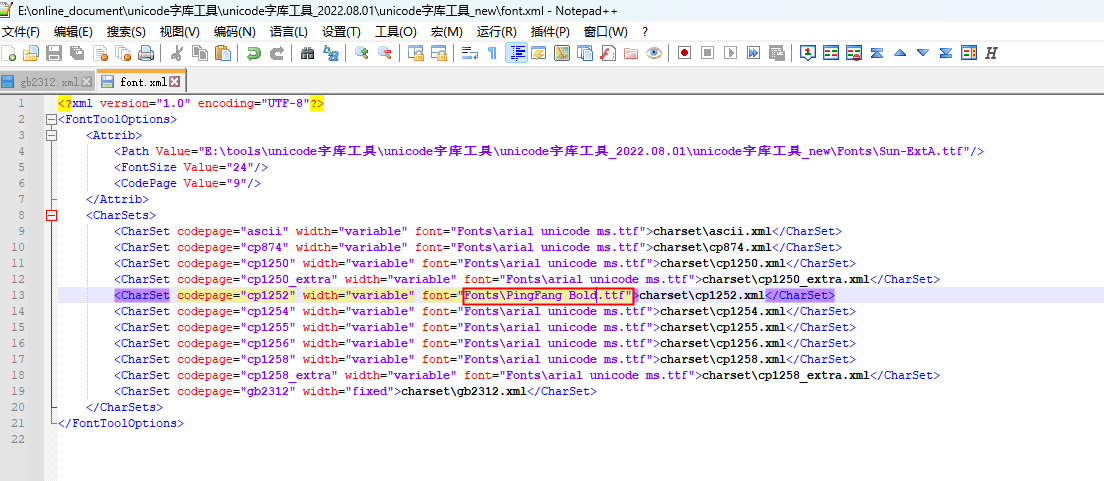Close the font.xml tab
This screenshot has width=1104, height=481.
[174, 82]
